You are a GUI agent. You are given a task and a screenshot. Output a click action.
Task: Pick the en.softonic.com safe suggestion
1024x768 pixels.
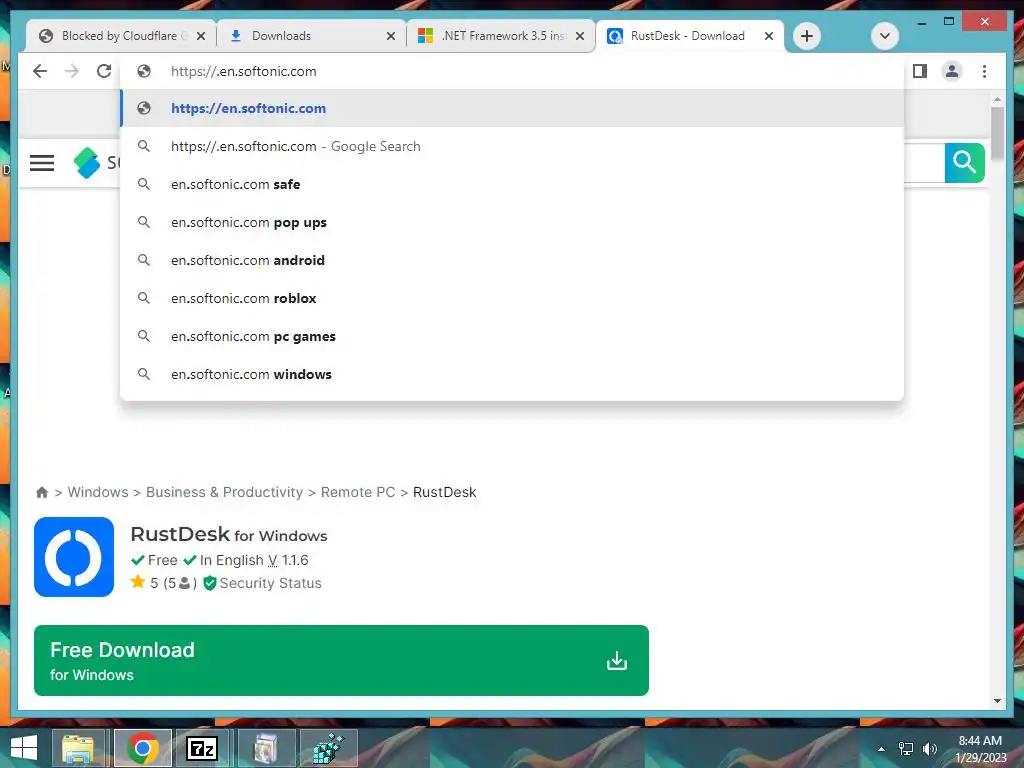point(512,184)
